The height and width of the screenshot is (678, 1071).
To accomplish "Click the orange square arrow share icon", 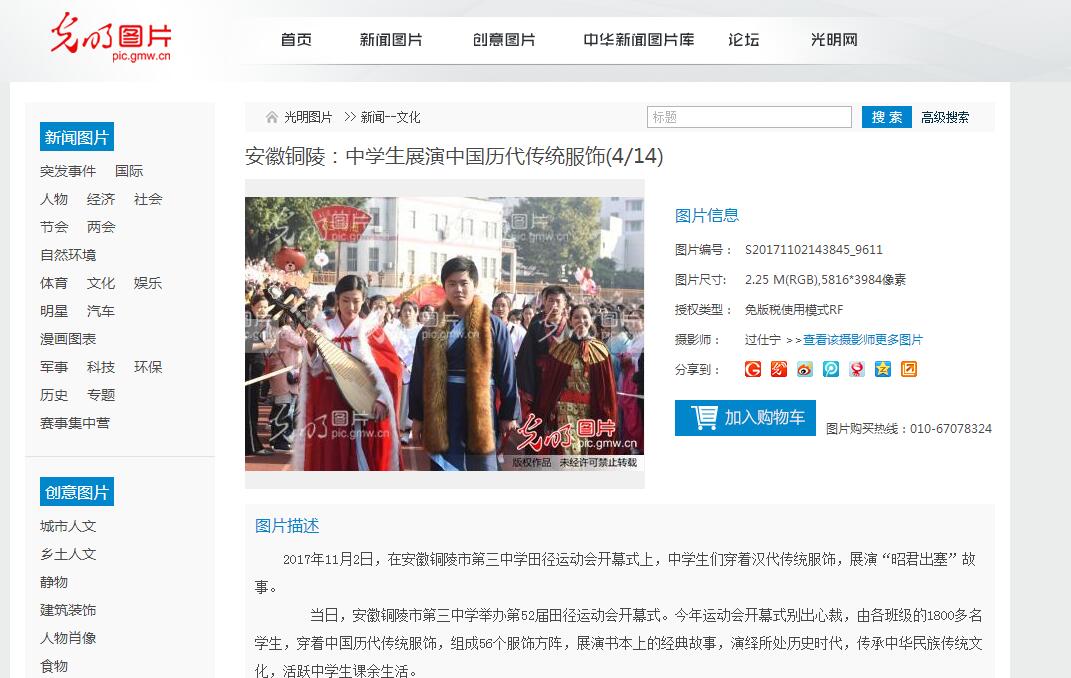I will (x=909, y=369).
